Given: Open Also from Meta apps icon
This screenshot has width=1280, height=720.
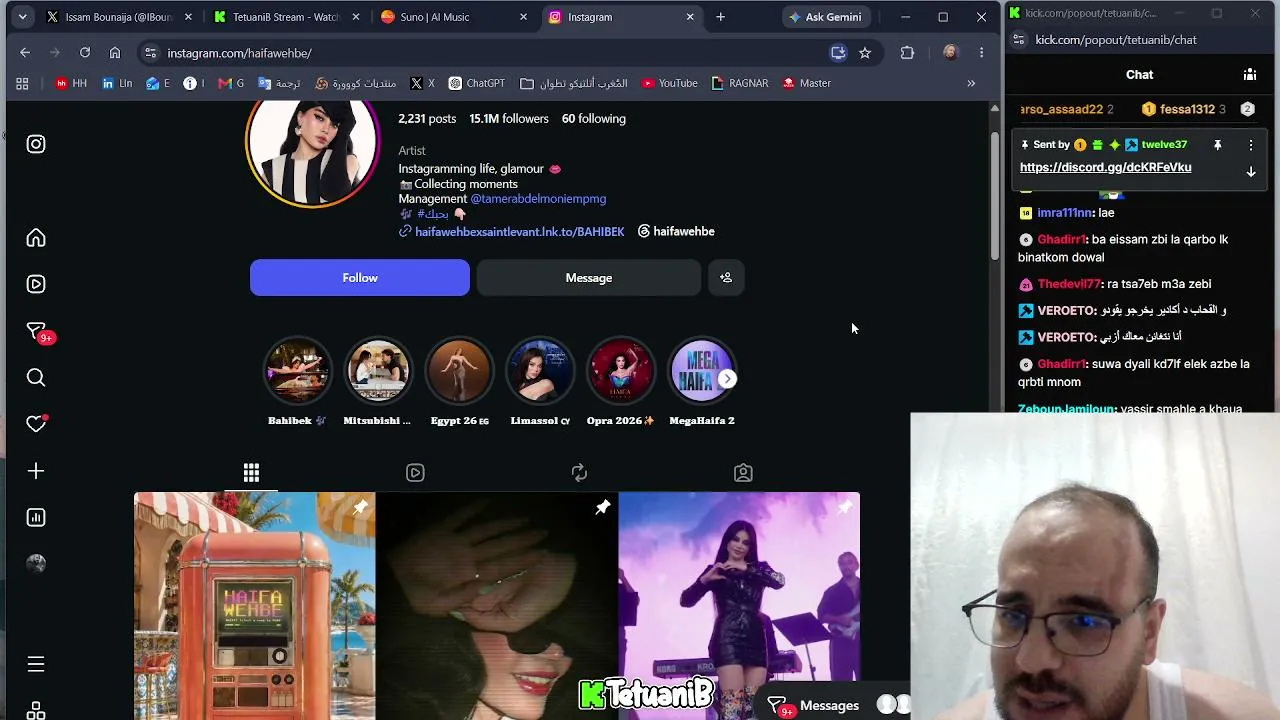Looking at the screenshot, I should pos(36,710).
